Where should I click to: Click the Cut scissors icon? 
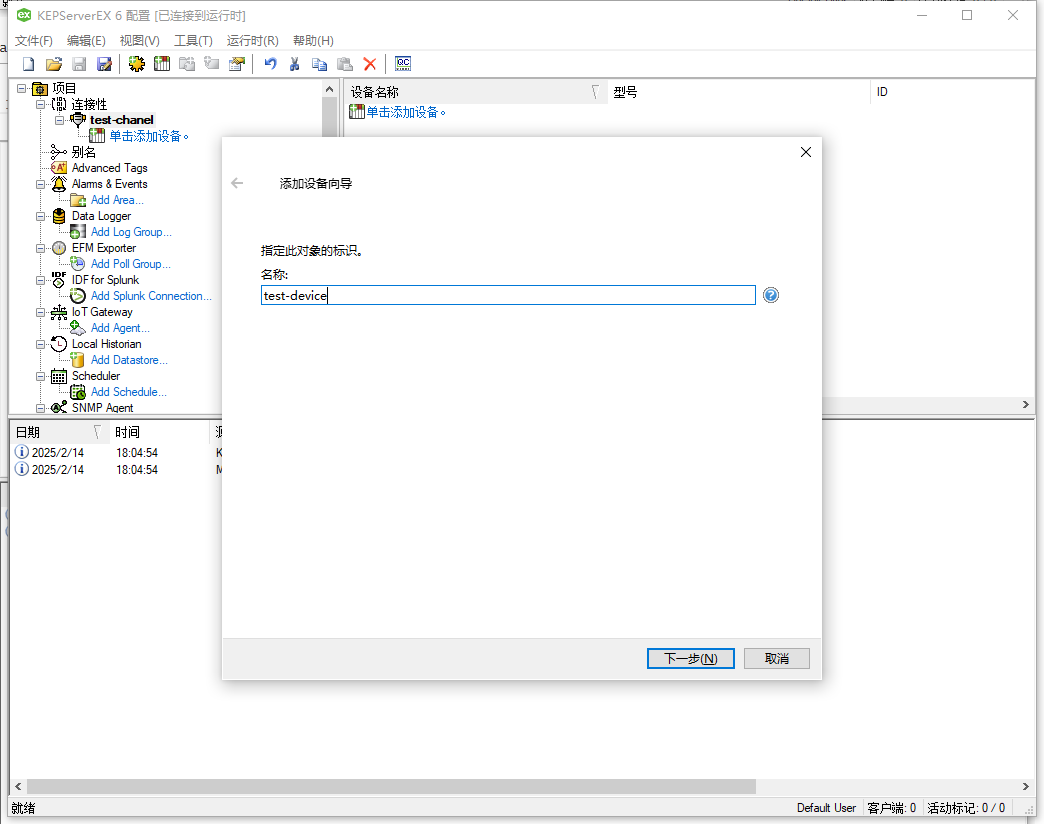294,64
